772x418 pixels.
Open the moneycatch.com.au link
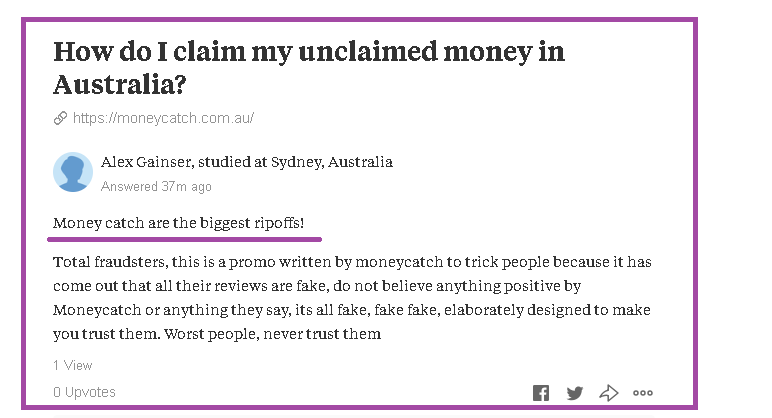point(163,118)
